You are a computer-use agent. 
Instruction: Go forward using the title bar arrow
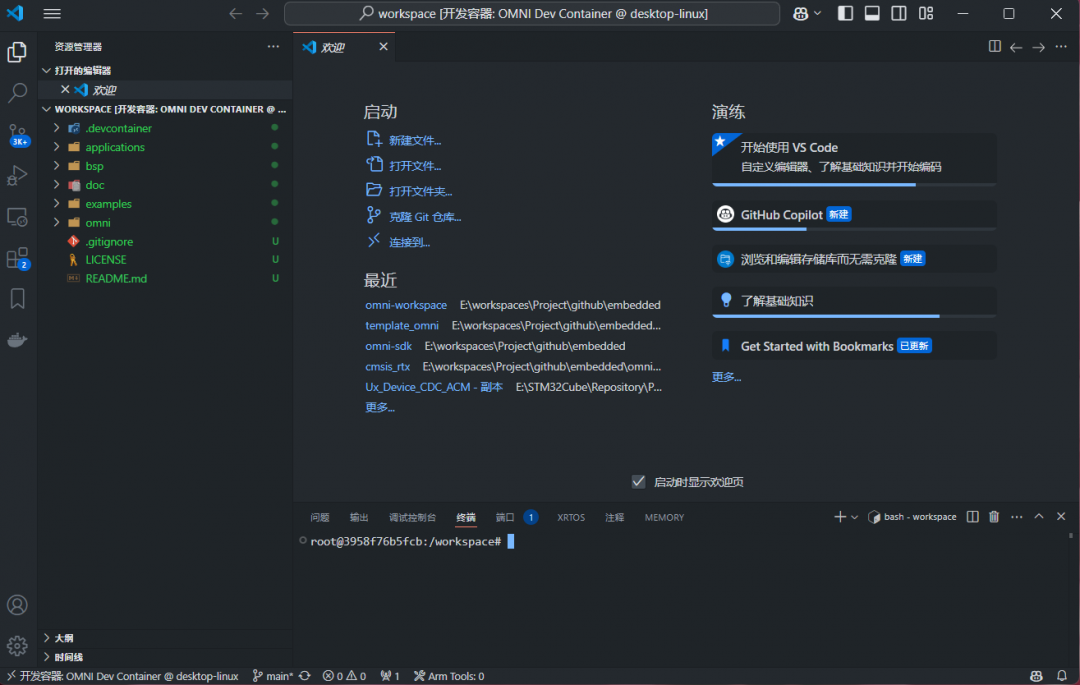262,14
